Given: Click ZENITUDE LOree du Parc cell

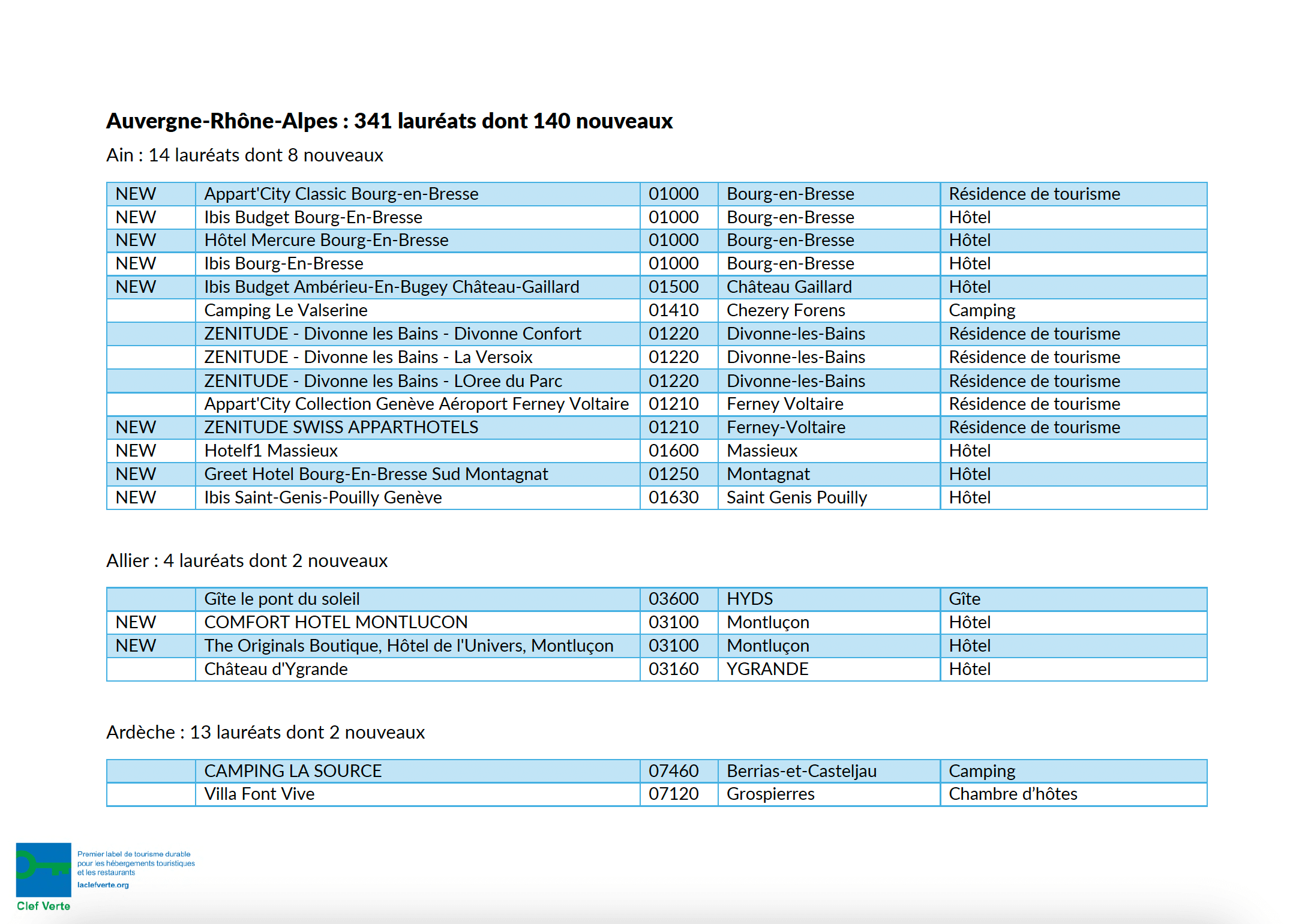Looking at the screenshot, I should click(x=418, y=381).
